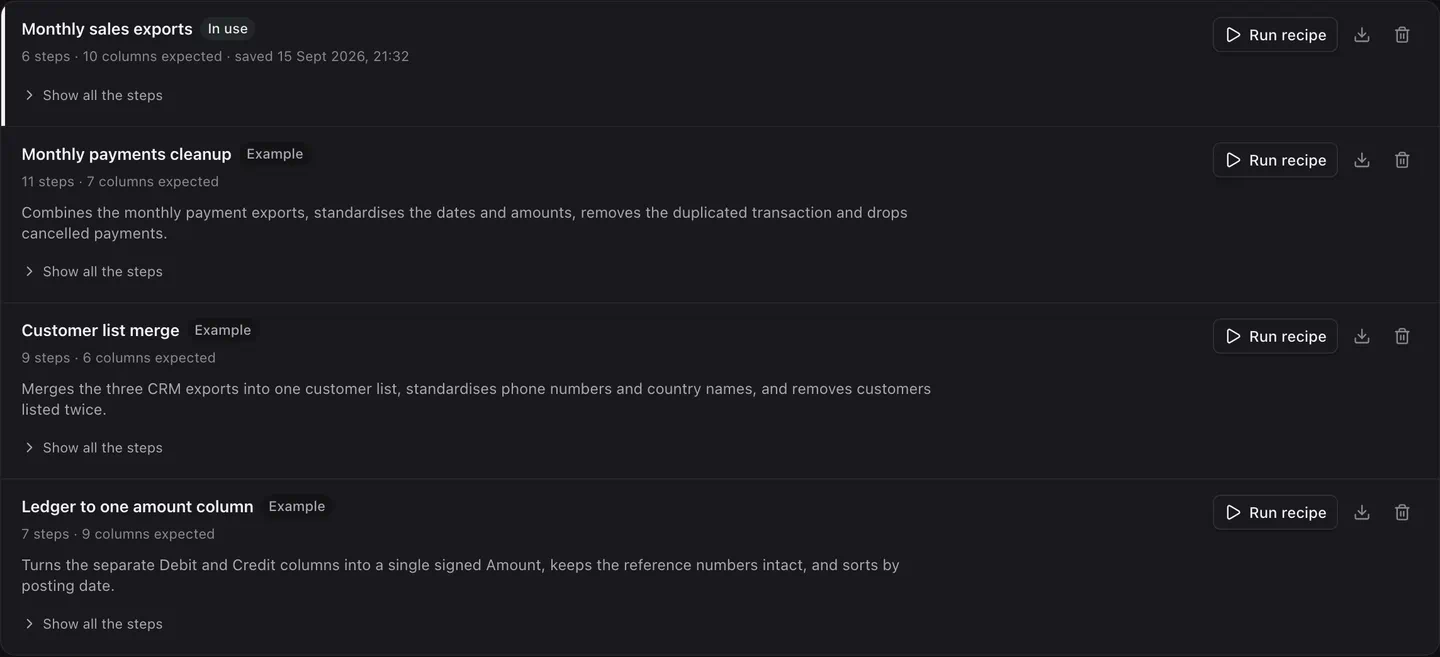Download the Monthly sales exports recipe

tap(1361, 35)
